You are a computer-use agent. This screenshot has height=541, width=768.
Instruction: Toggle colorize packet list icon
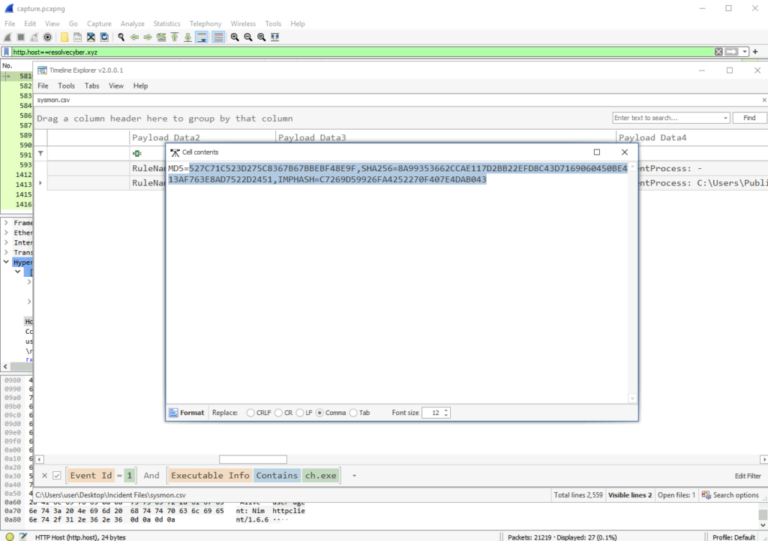tap(217, 37)
